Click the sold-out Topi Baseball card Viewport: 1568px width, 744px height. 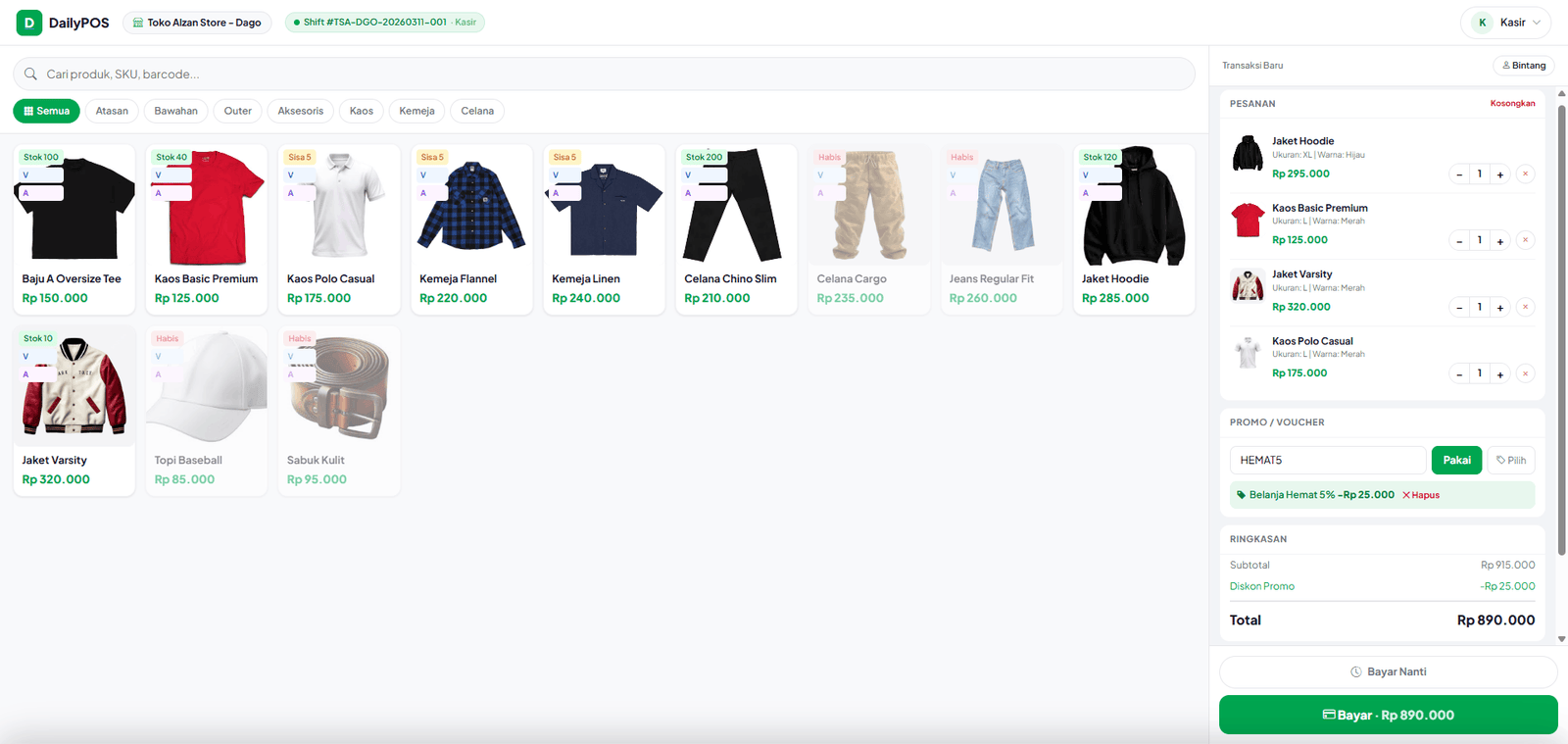point(207,411)
